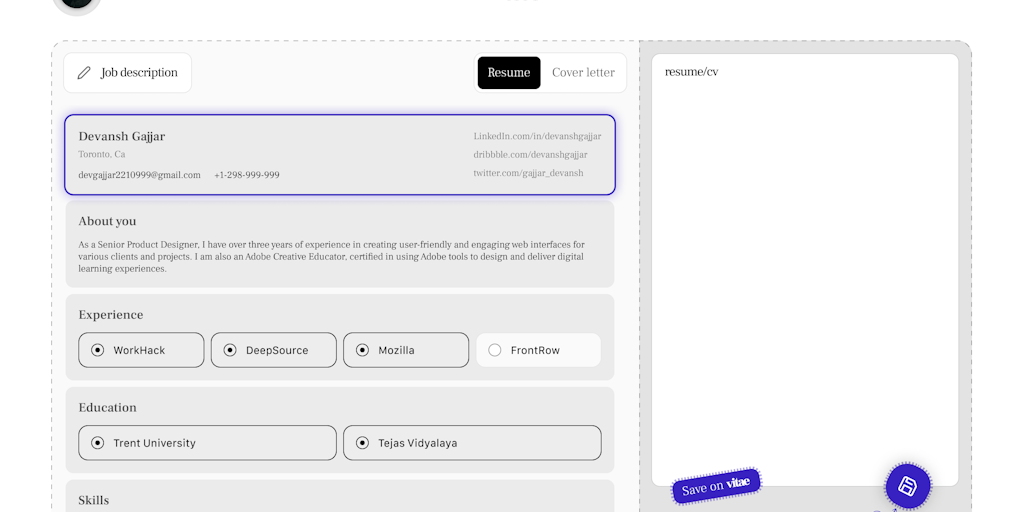Click the email devgajjar2210999@gmail.com

pyautogui.click(x=139, y=175)
